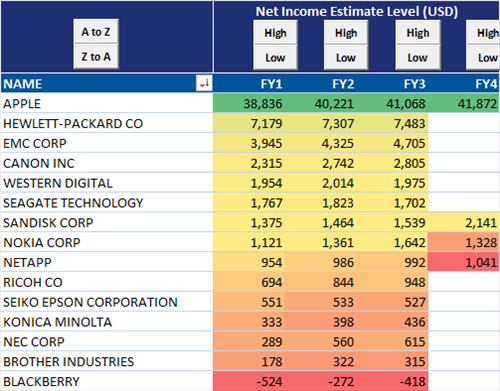500x391 pixels.
Task: Sort names with the Z to A button
Action: click(x=96, y=56)
